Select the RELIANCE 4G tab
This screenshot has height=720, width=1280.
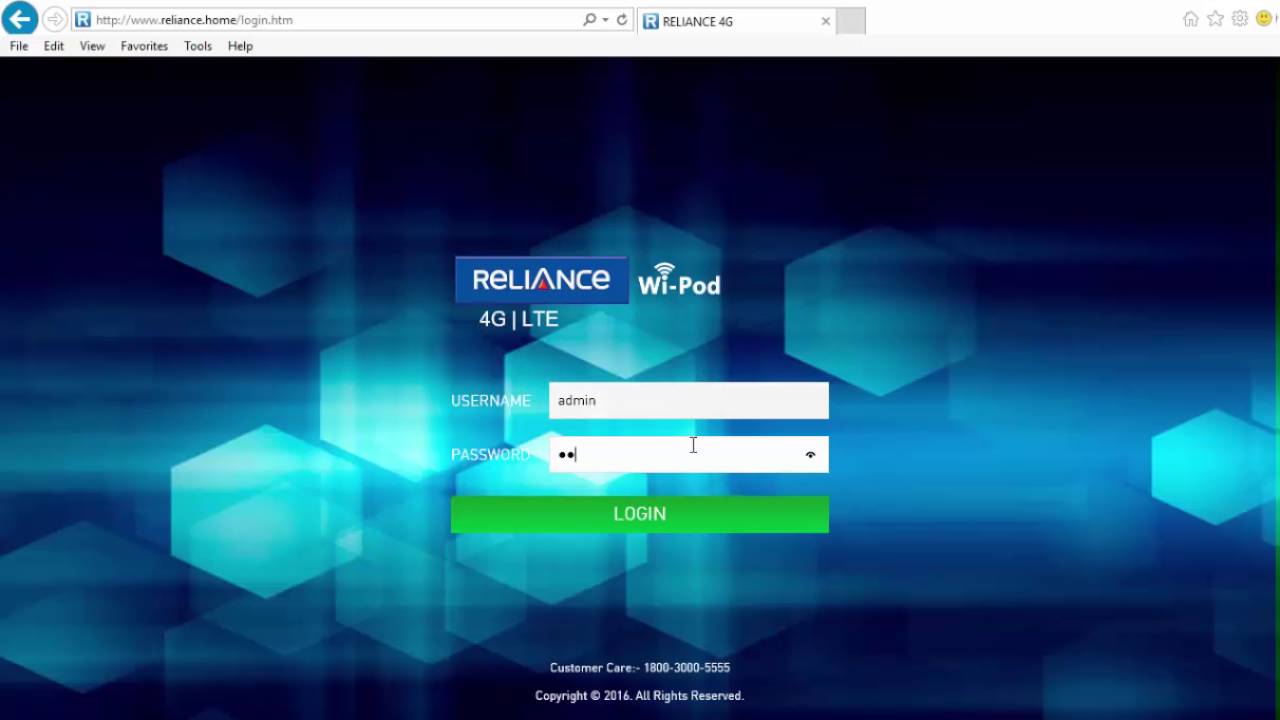737,21
